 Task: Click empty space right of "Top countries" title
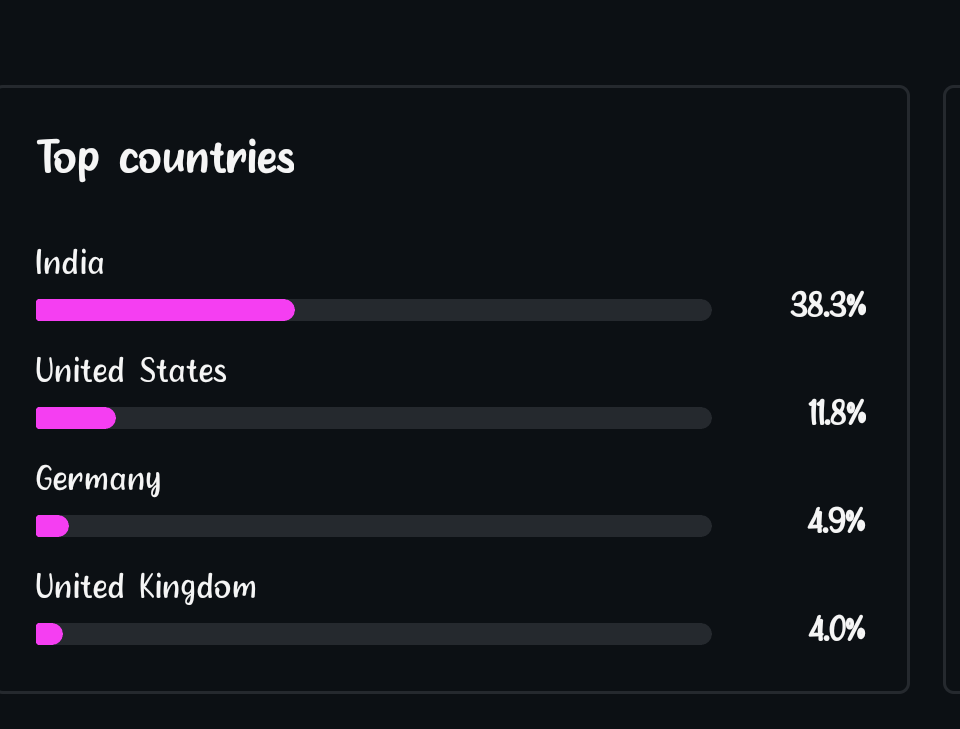coord(600,158)
